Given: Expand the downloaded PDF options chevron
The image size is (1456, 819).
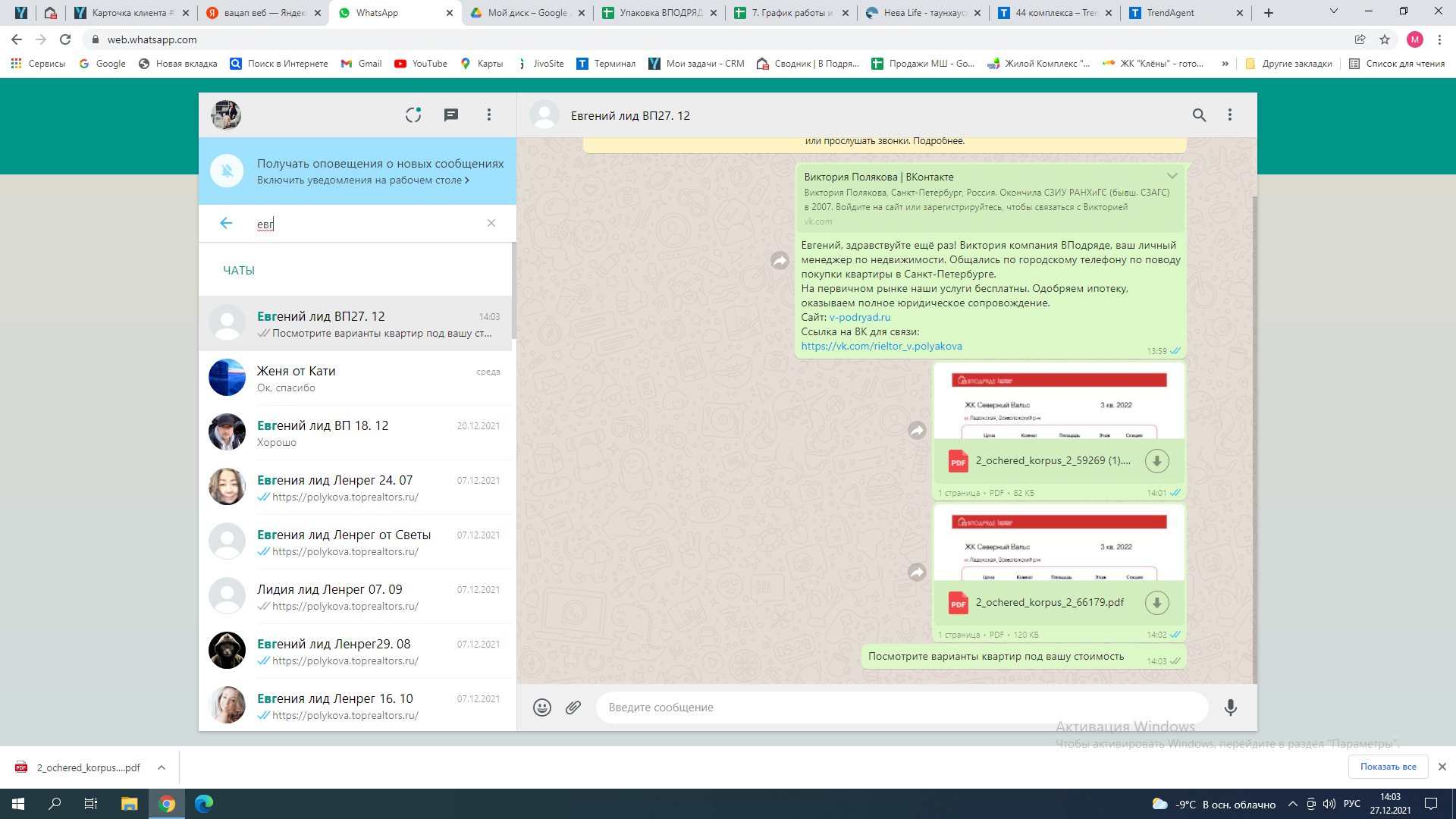Looking at the screenshot, I should pos(162,767).
